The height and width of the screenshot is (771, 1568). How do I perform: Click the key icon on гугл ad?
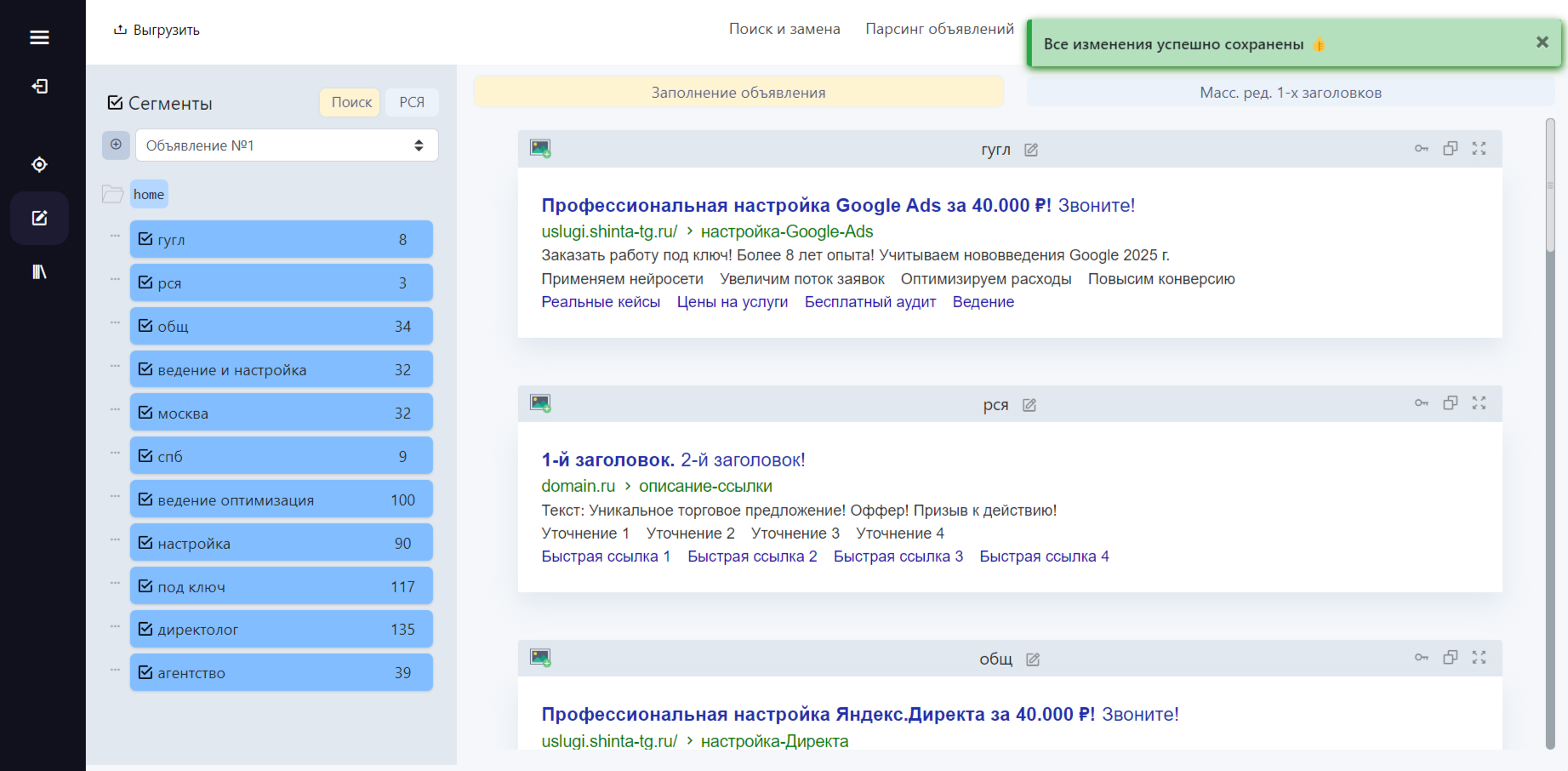(1422, 148)
